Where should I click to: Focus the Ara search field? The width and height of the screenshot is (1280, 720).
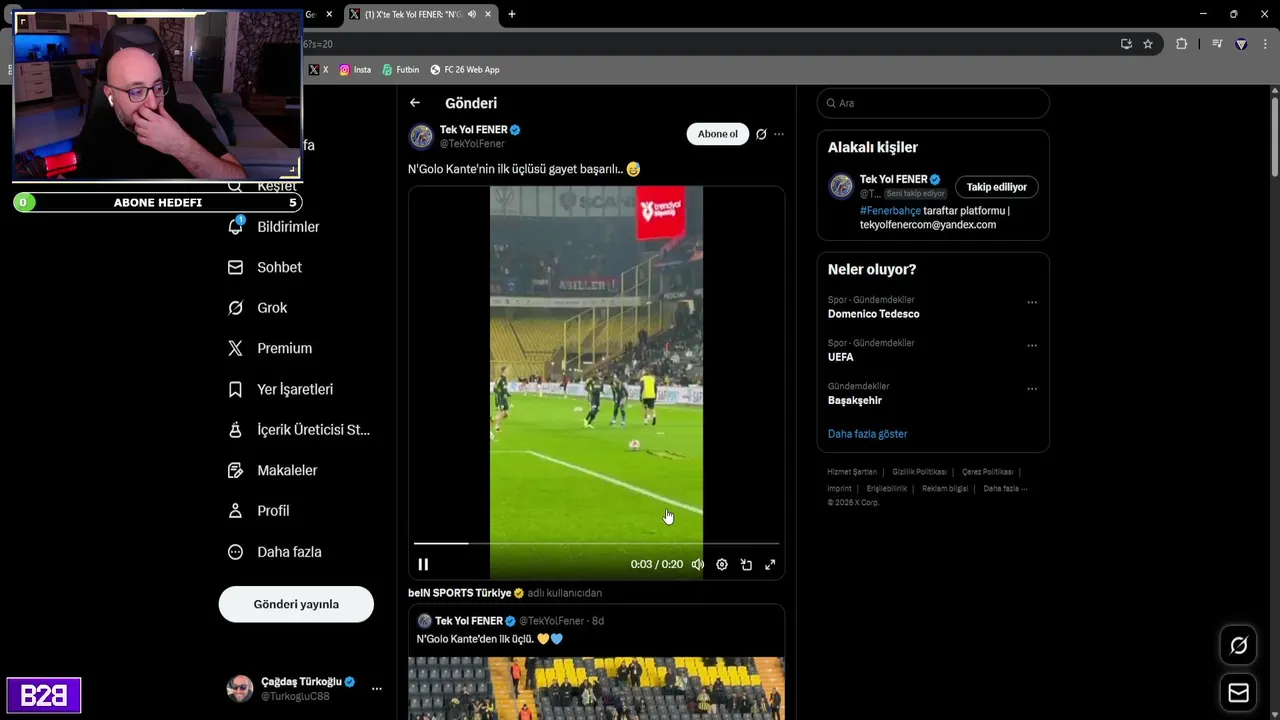pos(933,103)
